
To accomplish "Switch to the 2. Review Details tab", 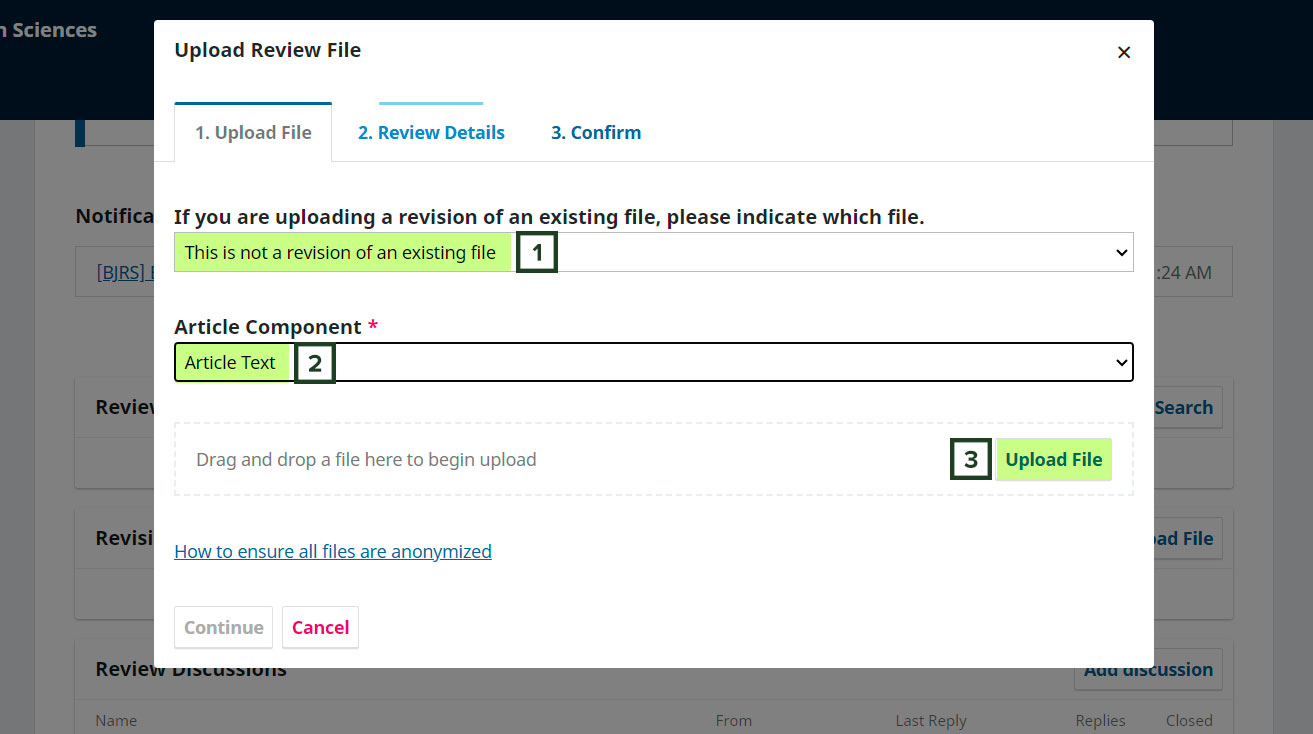I will (x=431, y=132).
